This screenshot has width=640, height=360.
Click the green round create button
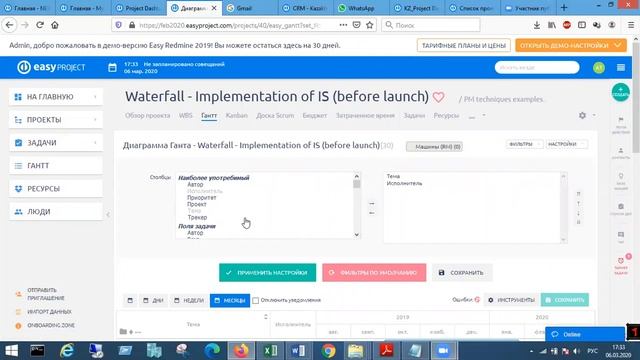[620, 92]
